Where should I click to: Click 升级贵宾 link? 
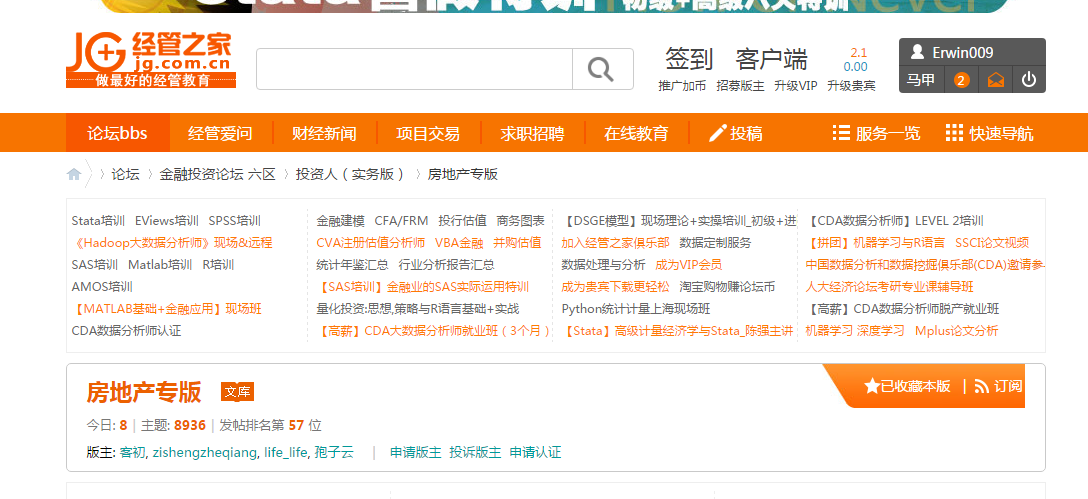click(851, 86)
